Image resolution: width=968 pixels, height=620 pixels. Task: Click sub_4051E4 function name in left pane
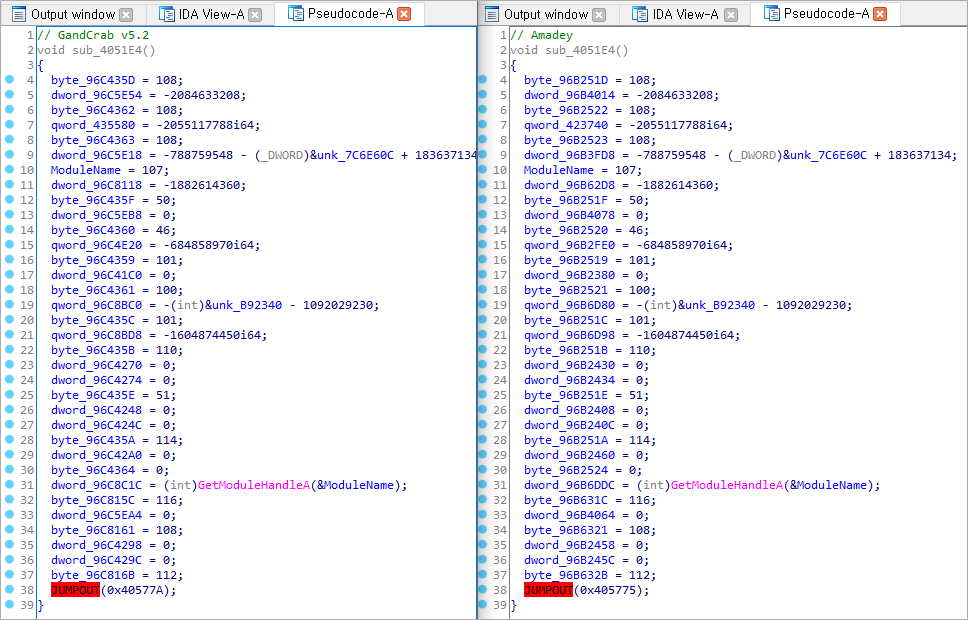(x=107, y=50)
